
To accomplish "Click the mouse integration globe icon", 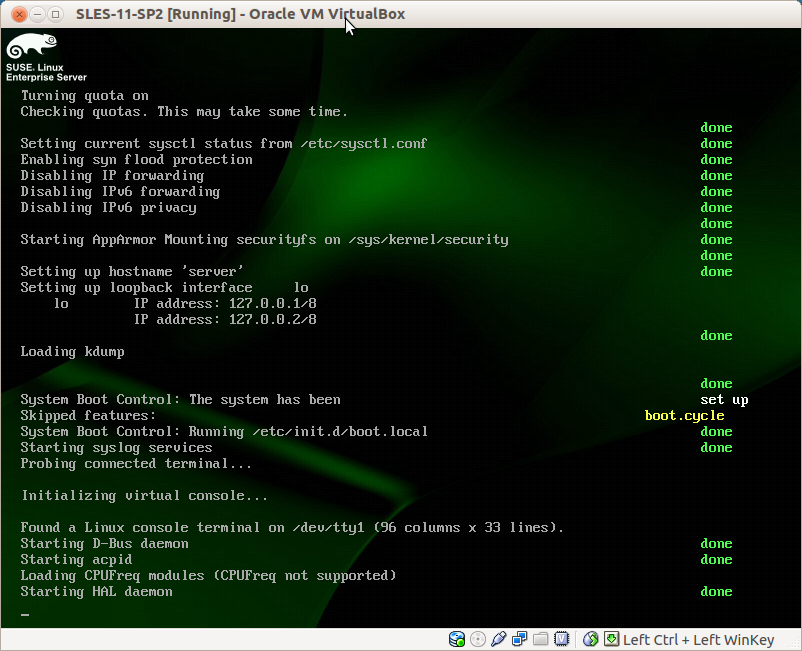I will [x=590, y=639].
